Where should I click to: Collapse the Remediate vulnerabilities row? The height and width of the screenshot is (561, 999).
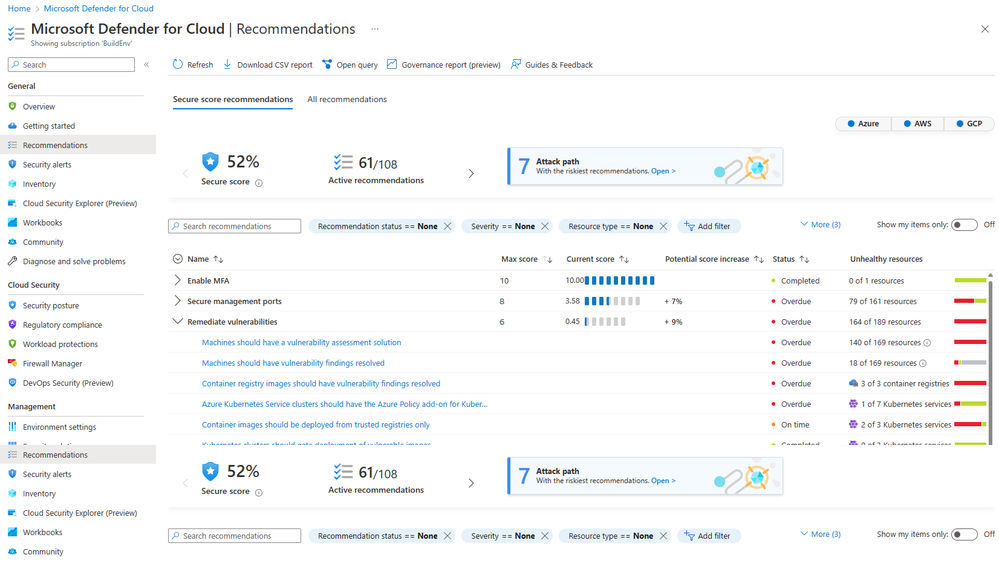(x=177, y=322)
